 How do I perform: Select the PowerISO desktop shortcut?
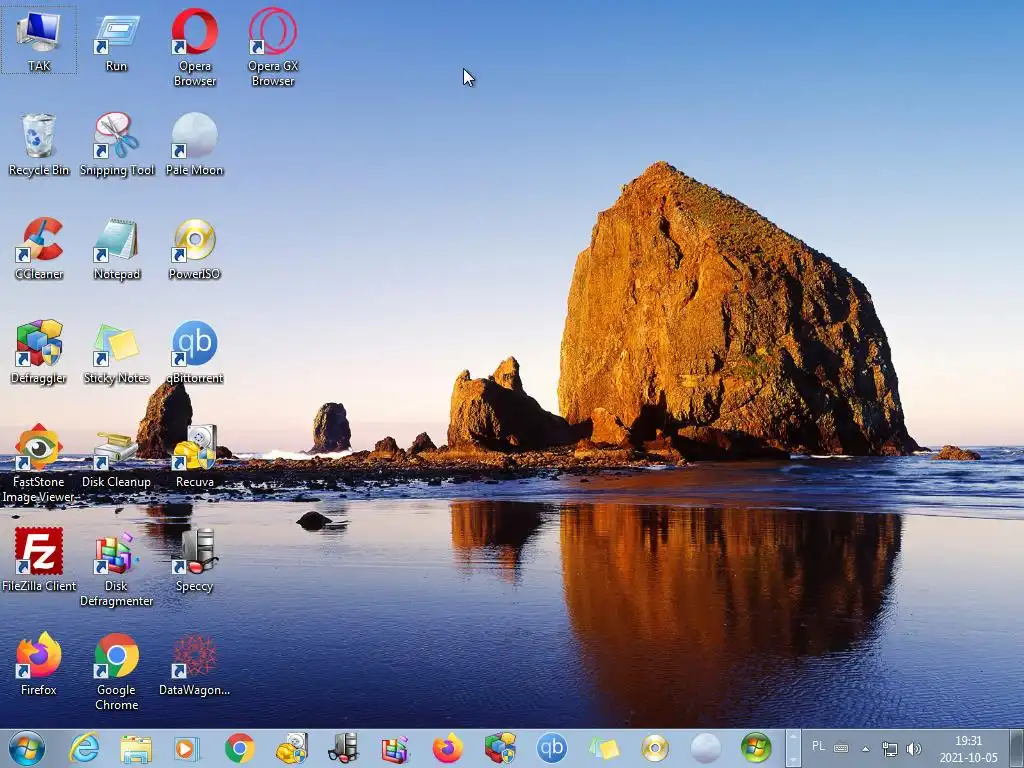pos(195,248)
